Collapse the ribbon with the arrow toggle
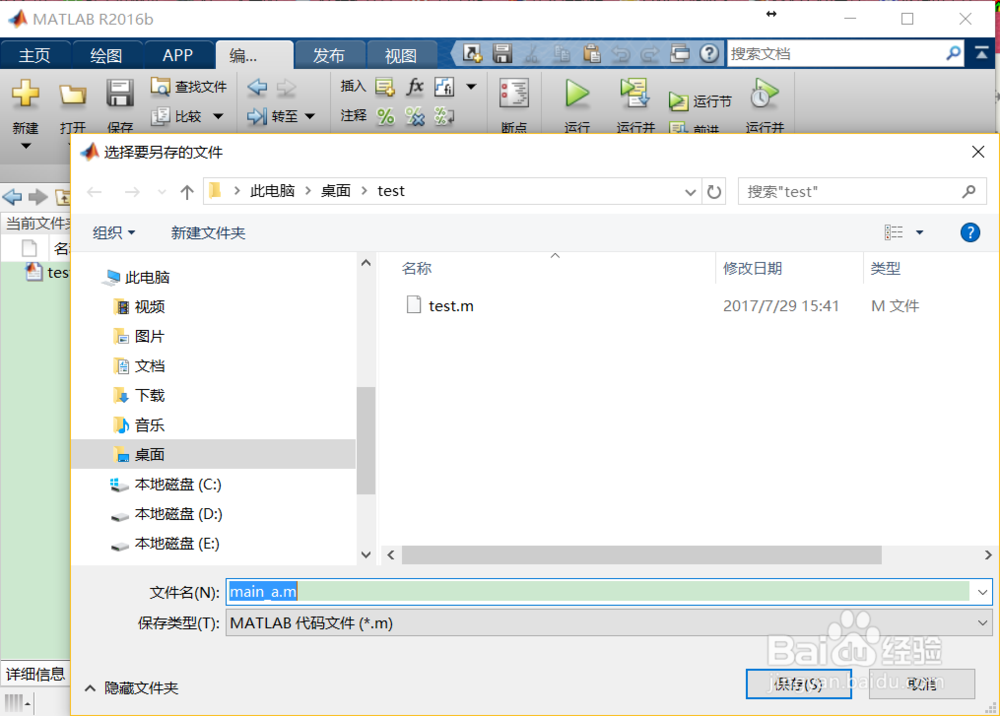 [x=984, y=53]
